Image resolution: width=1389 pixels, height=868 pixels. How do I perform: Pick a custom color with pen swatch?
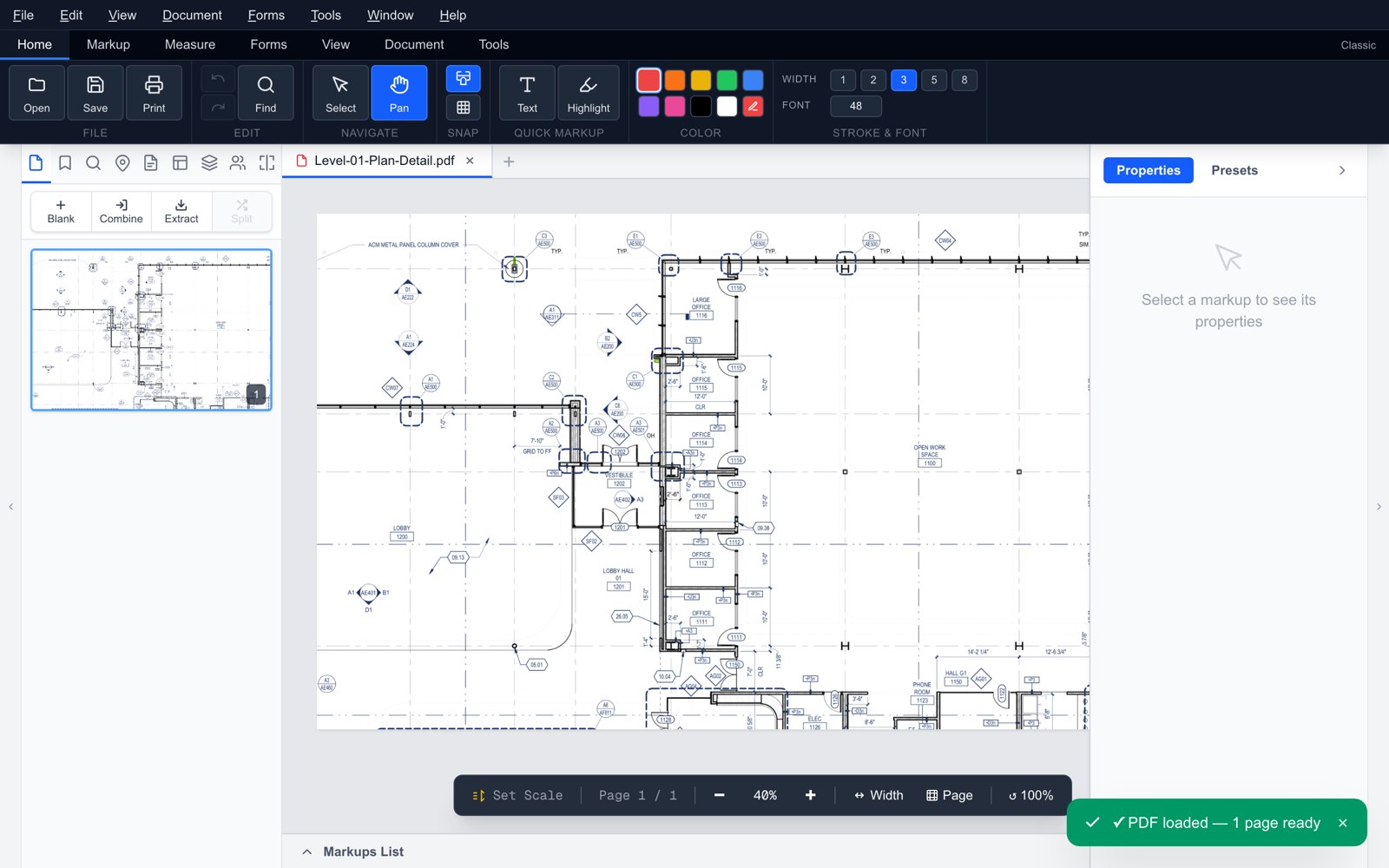click(754, 106)
